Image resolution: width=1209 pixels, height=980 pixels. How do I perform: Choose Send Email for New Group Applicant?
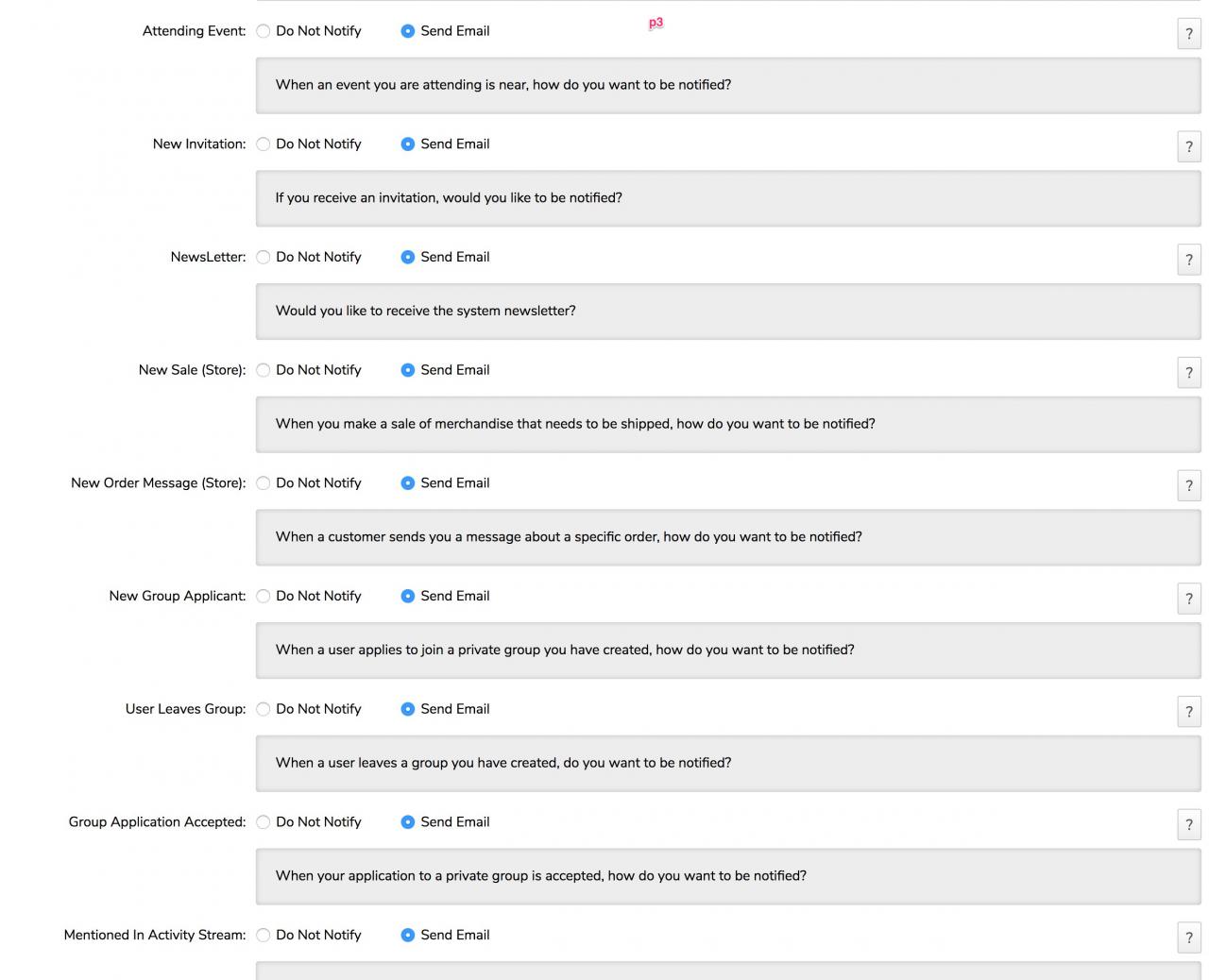click(x=408, y=596)
